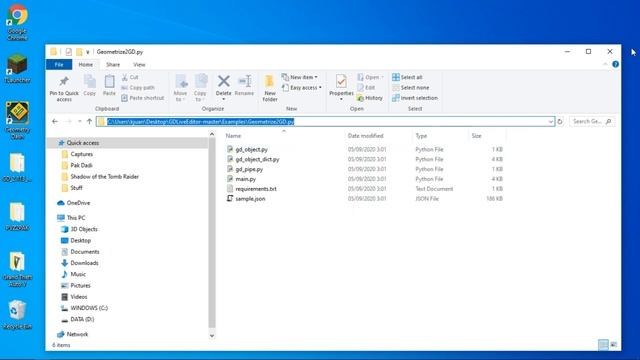The height and width of the screenshot is (360, 640).
Task: Go back with the Back arrow
Action: (55, 121)
